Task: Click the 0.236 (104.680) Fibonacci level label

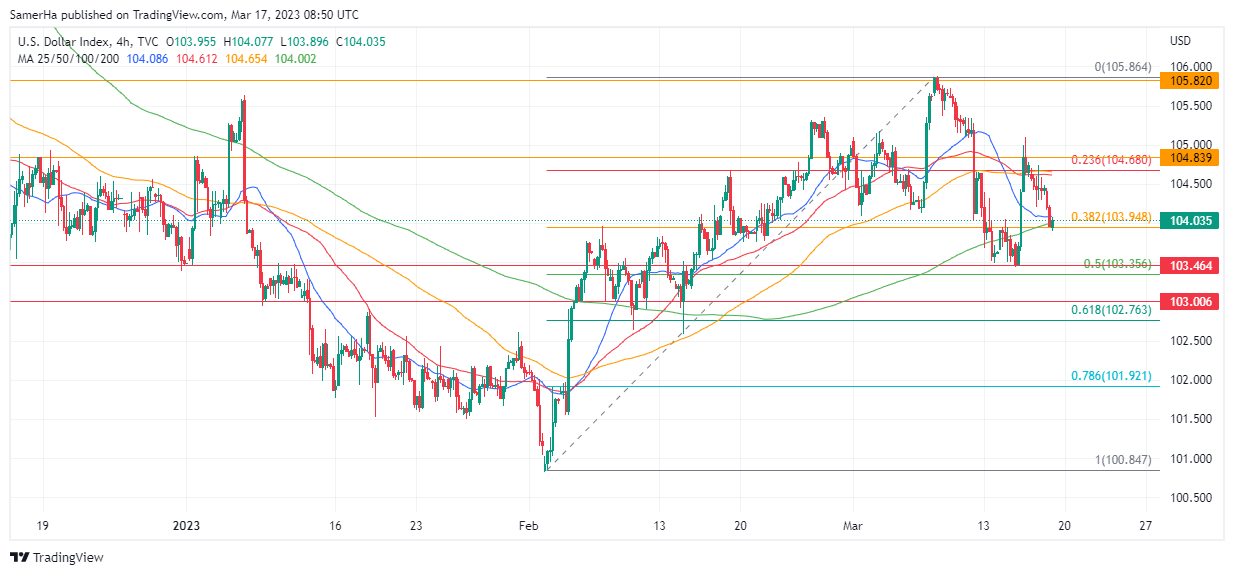Action: pos(1112,160)
